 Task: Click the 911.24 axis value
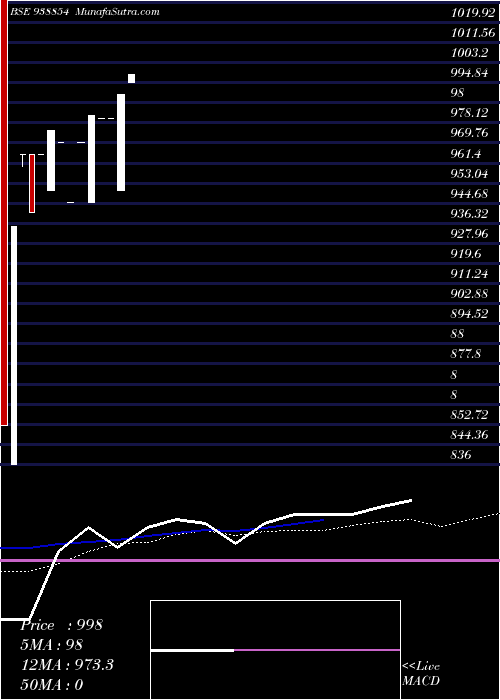(x=469, y=274)
